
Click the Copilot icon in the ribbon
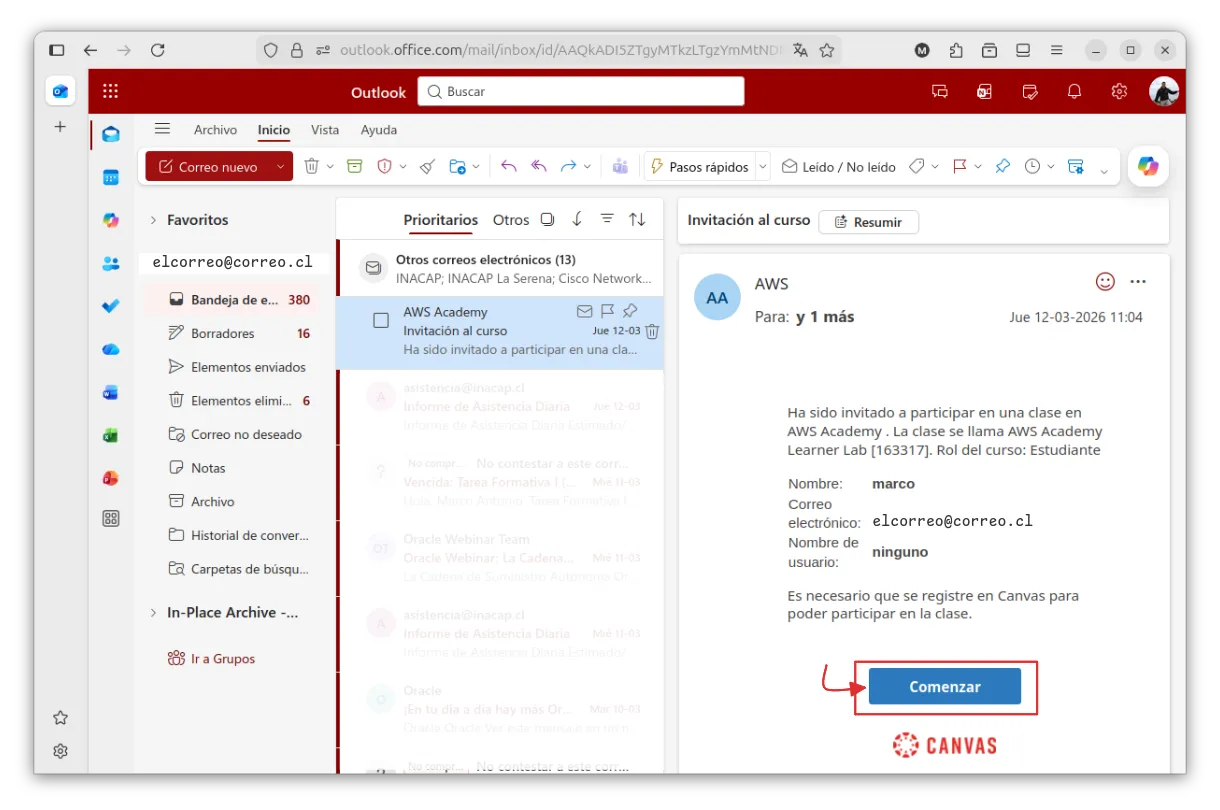click(x=1147, y=166)
